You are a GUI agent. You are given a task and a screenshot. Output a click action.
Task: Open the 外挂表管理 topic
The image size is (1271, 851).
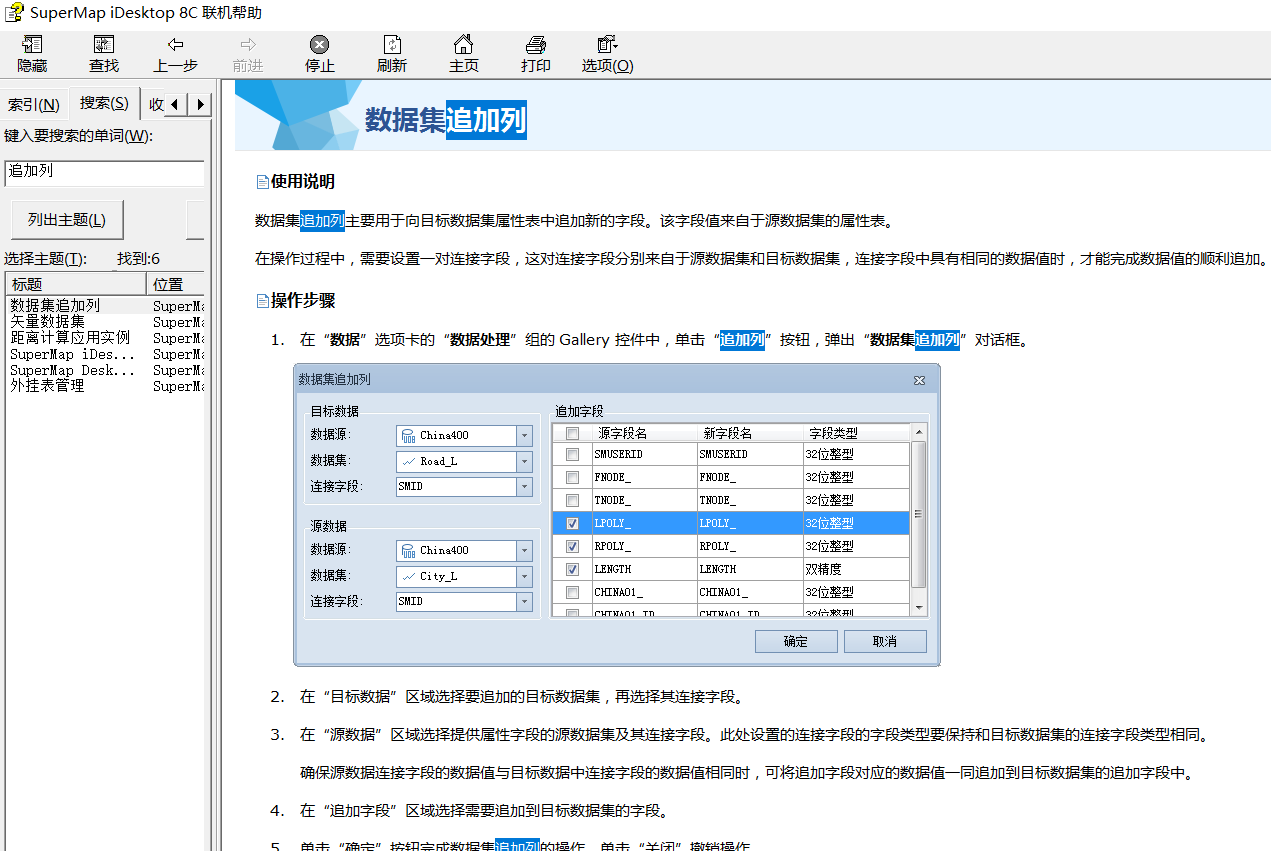47,386
